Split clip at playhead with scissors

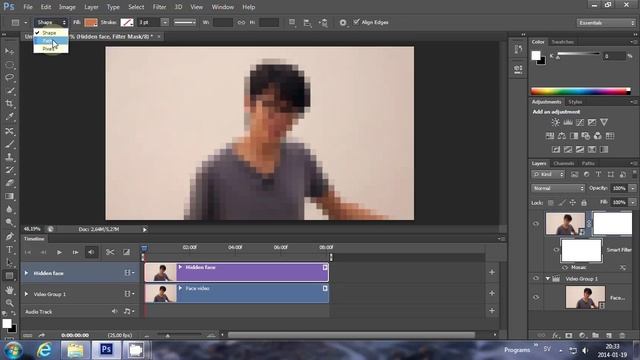pyautogui.click(x=110, y=252)
